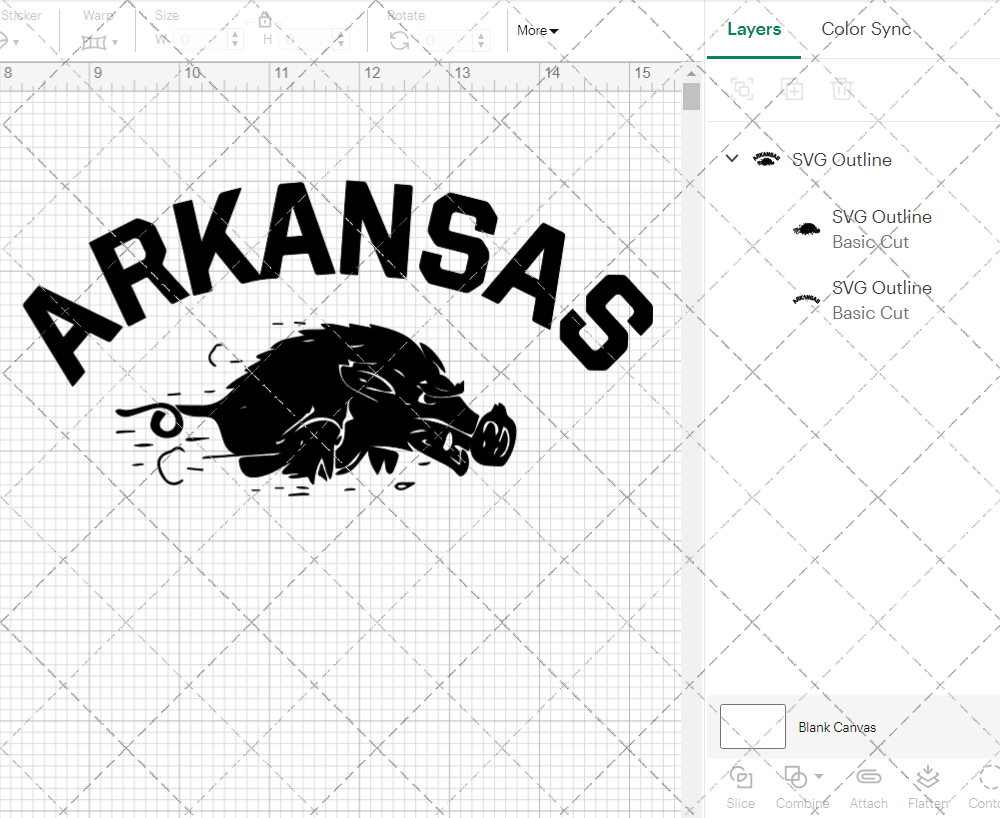This screenshot has height=818, width=1000.
Task: Select the Slice tool
Action: 740,787
